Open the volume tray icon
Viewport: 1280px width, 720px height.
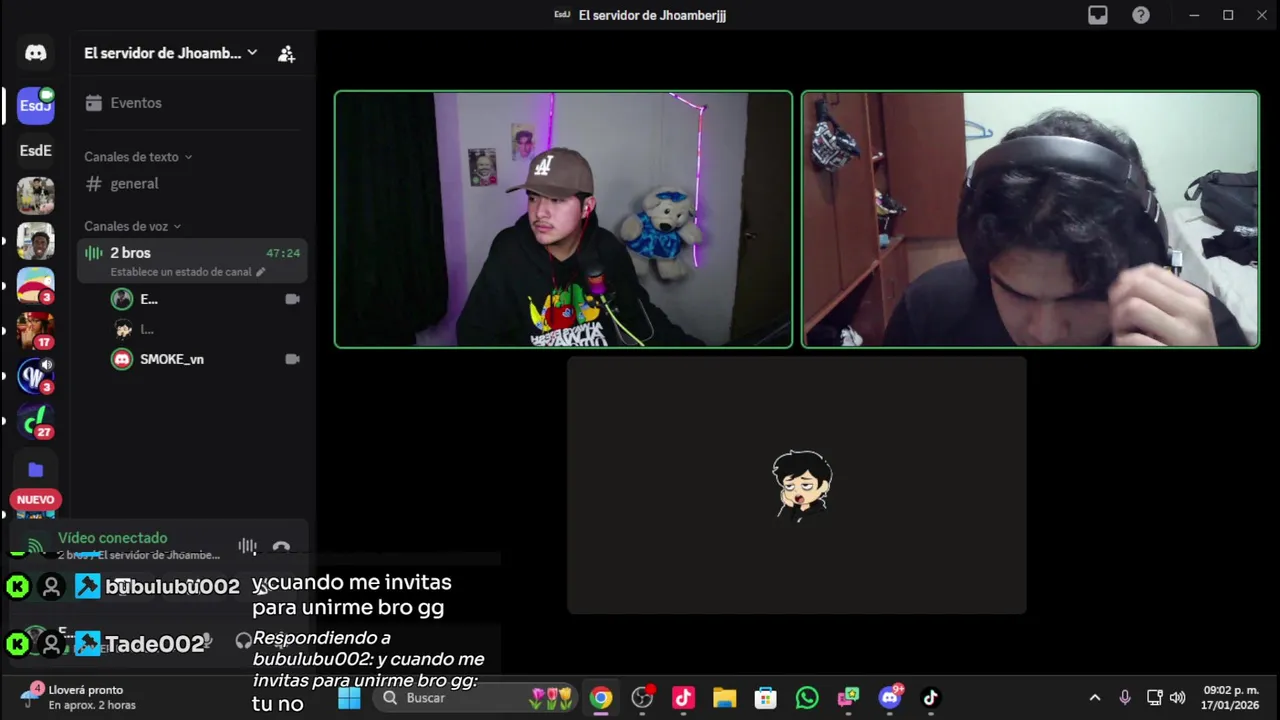[x=1177, y=697]
